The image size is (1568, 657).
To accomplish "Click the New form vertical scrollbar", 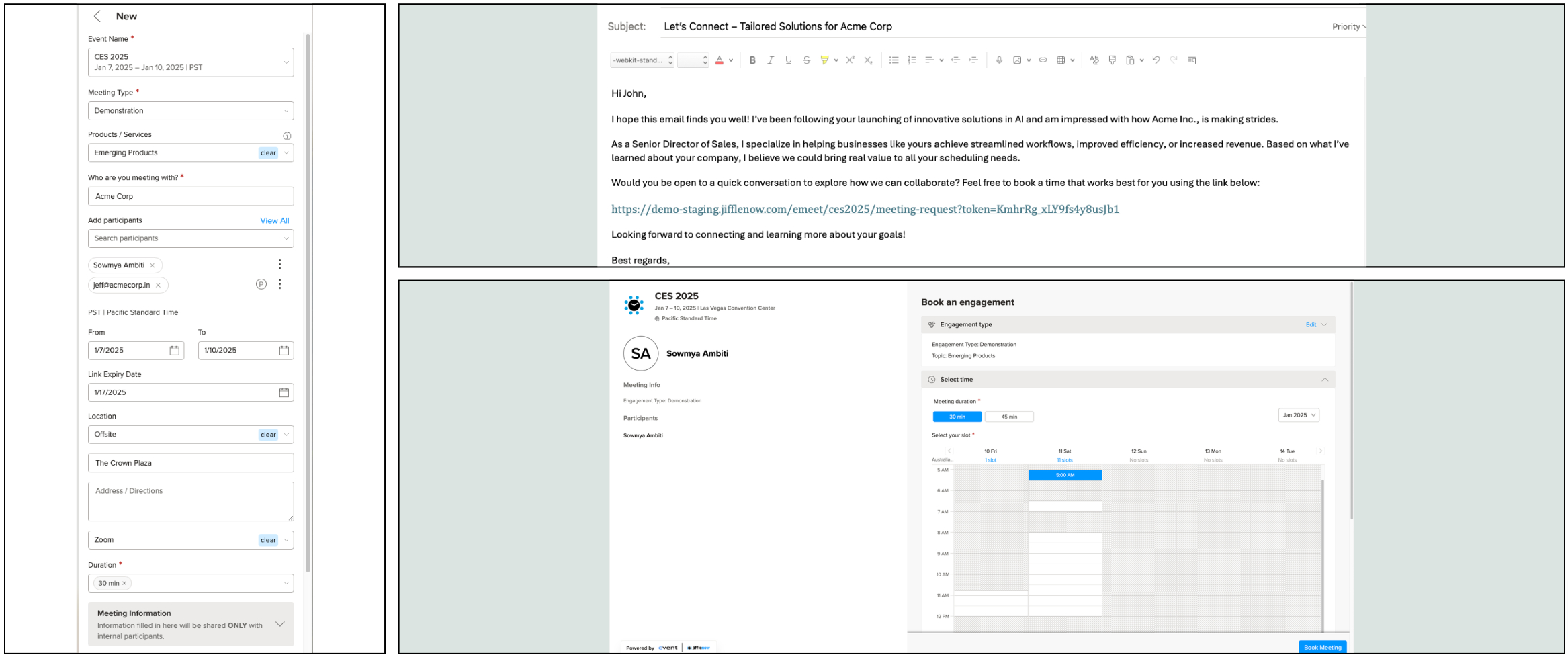I will (308, 302).
